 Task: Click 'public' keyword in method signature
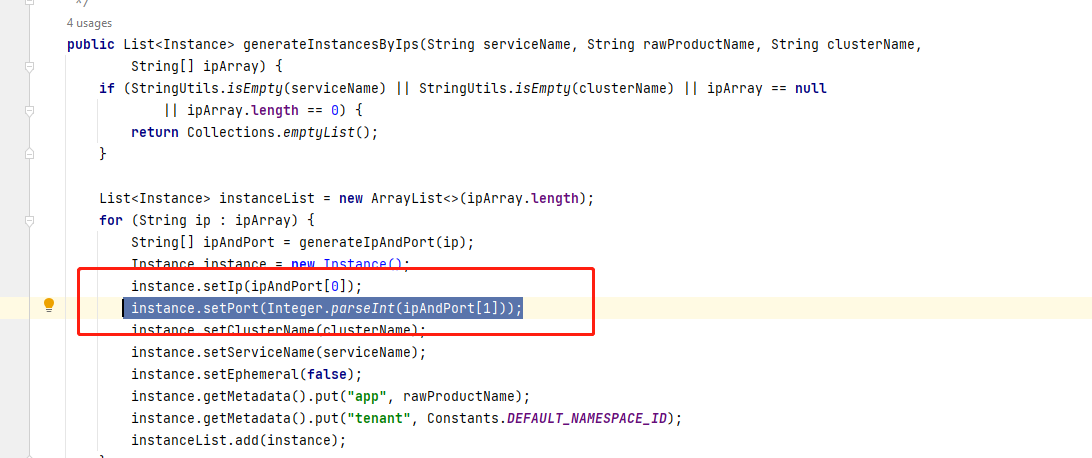(91, 45)
